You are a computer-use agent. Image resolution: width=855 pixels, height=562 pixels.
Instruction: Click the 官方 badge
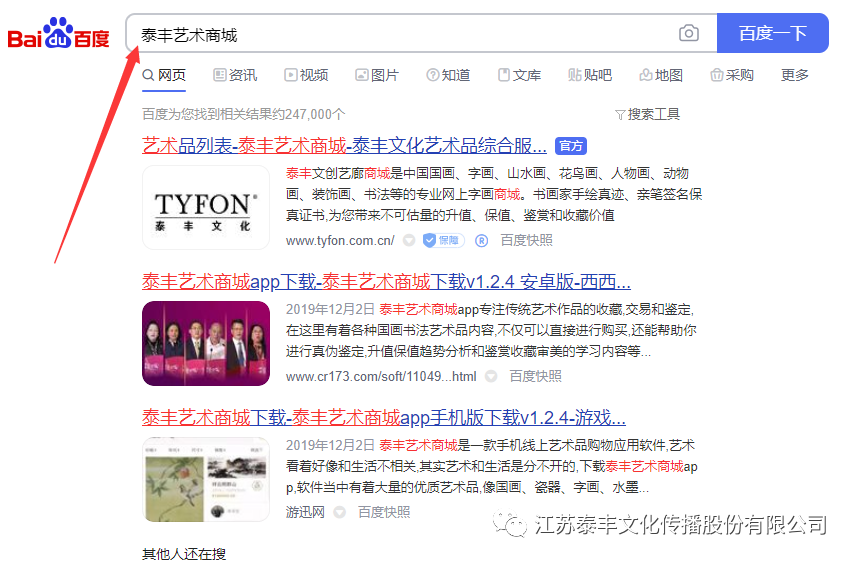click(571, 146)
